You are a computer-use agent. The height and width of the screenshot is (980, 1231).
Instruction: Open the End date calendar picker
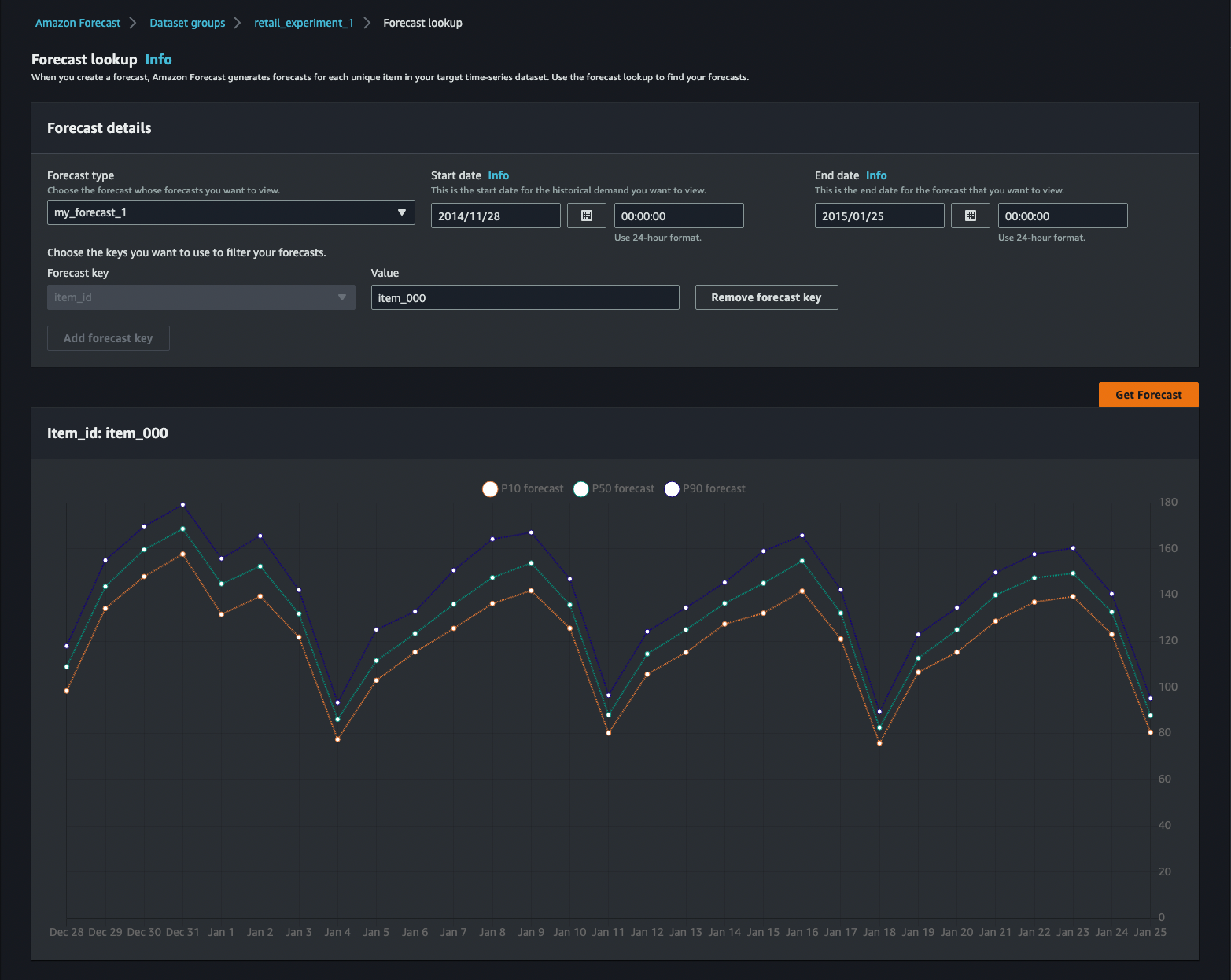970,216
